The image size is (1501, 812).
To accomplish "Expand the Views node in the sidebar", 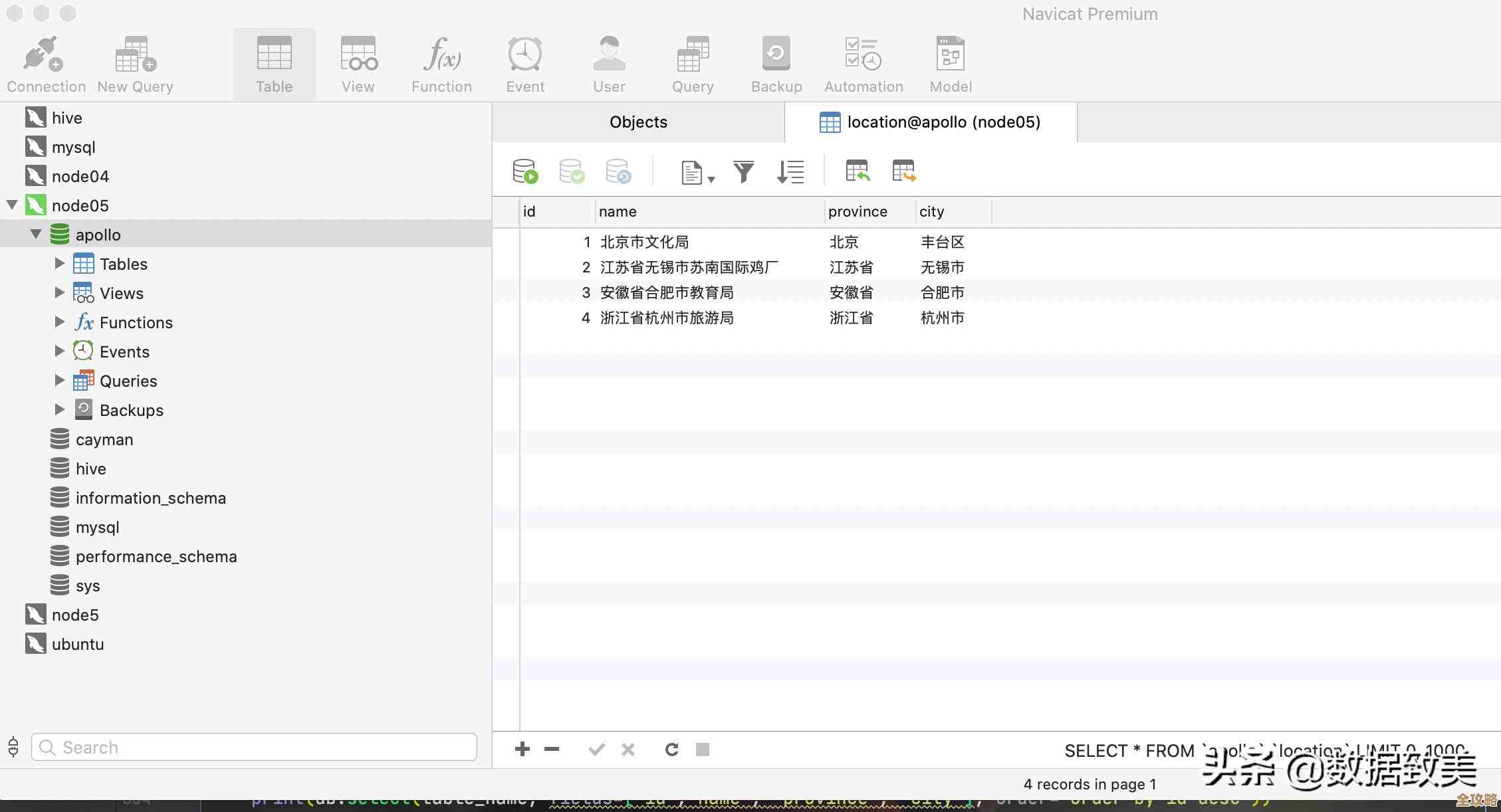I will [60, 292].
